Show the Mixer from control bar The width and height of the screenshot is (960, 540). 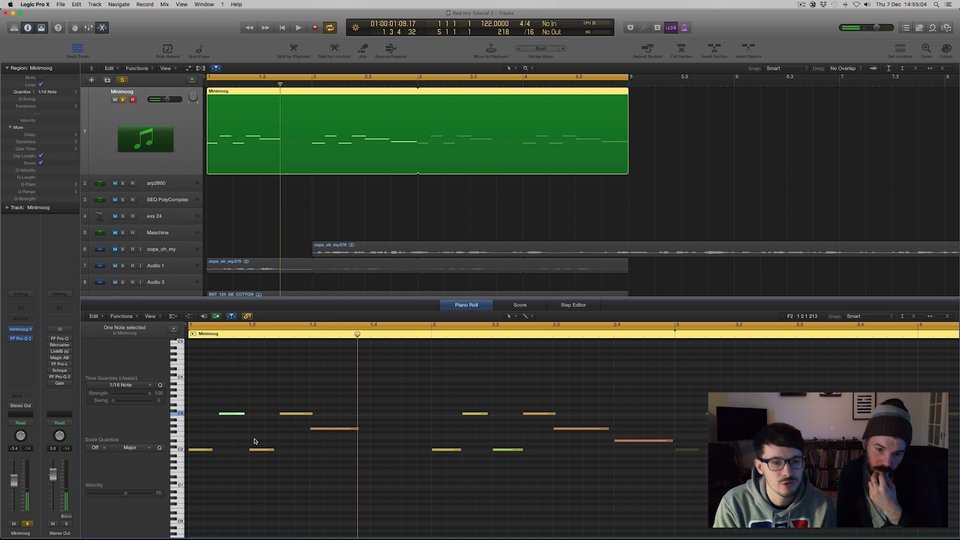89,28
